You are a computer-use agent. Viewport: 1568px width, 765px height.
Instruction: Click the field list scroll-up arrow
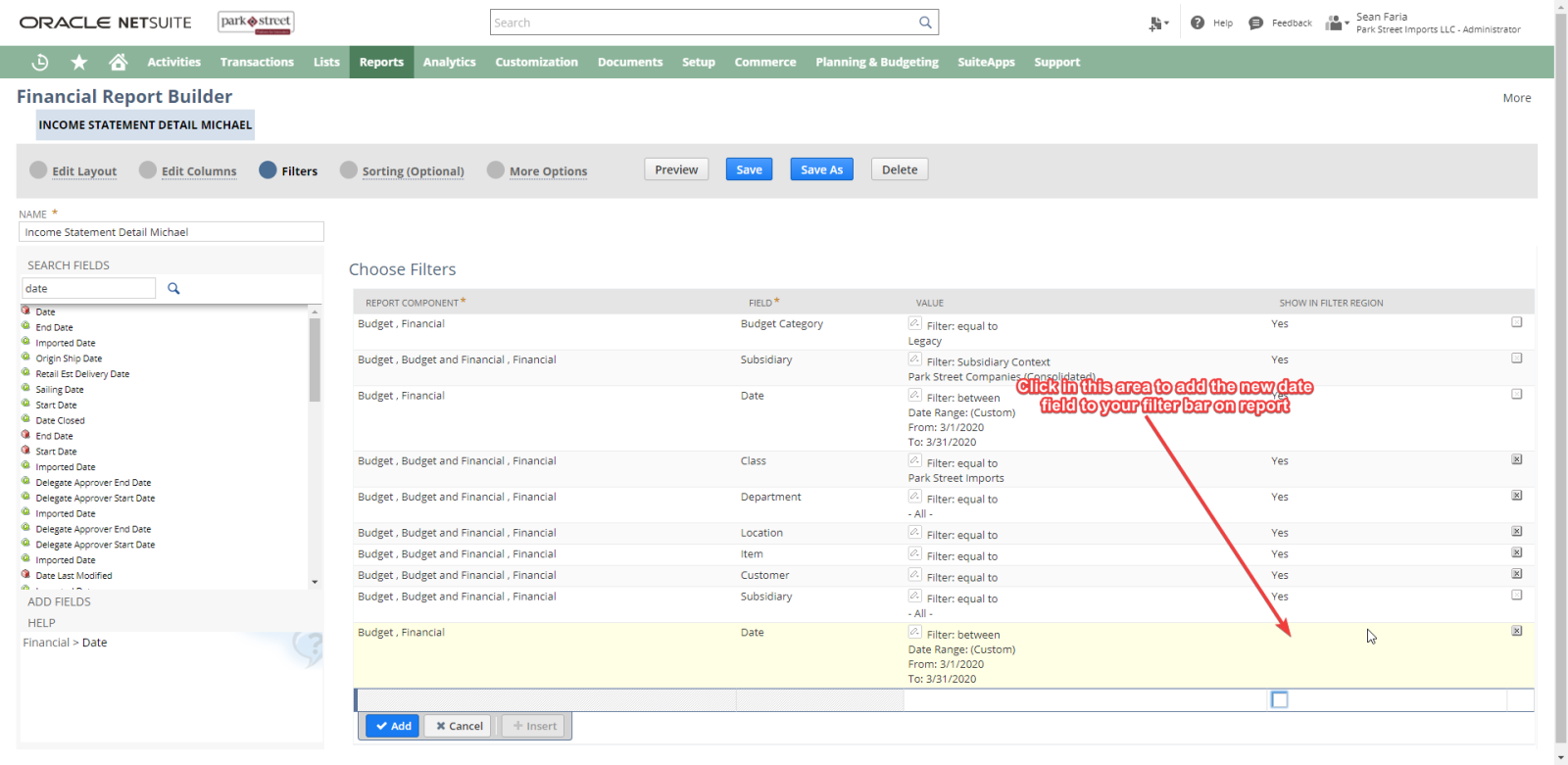click(315, 311)
